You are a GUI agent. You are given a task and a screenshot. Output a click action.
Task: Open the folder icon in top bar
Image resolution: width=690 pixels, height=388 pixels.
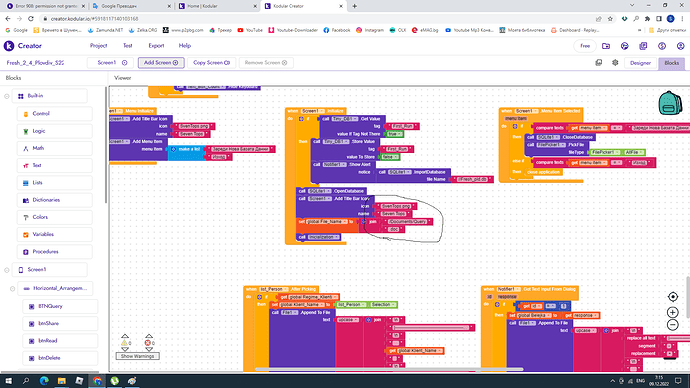click(x=606, y=46)
